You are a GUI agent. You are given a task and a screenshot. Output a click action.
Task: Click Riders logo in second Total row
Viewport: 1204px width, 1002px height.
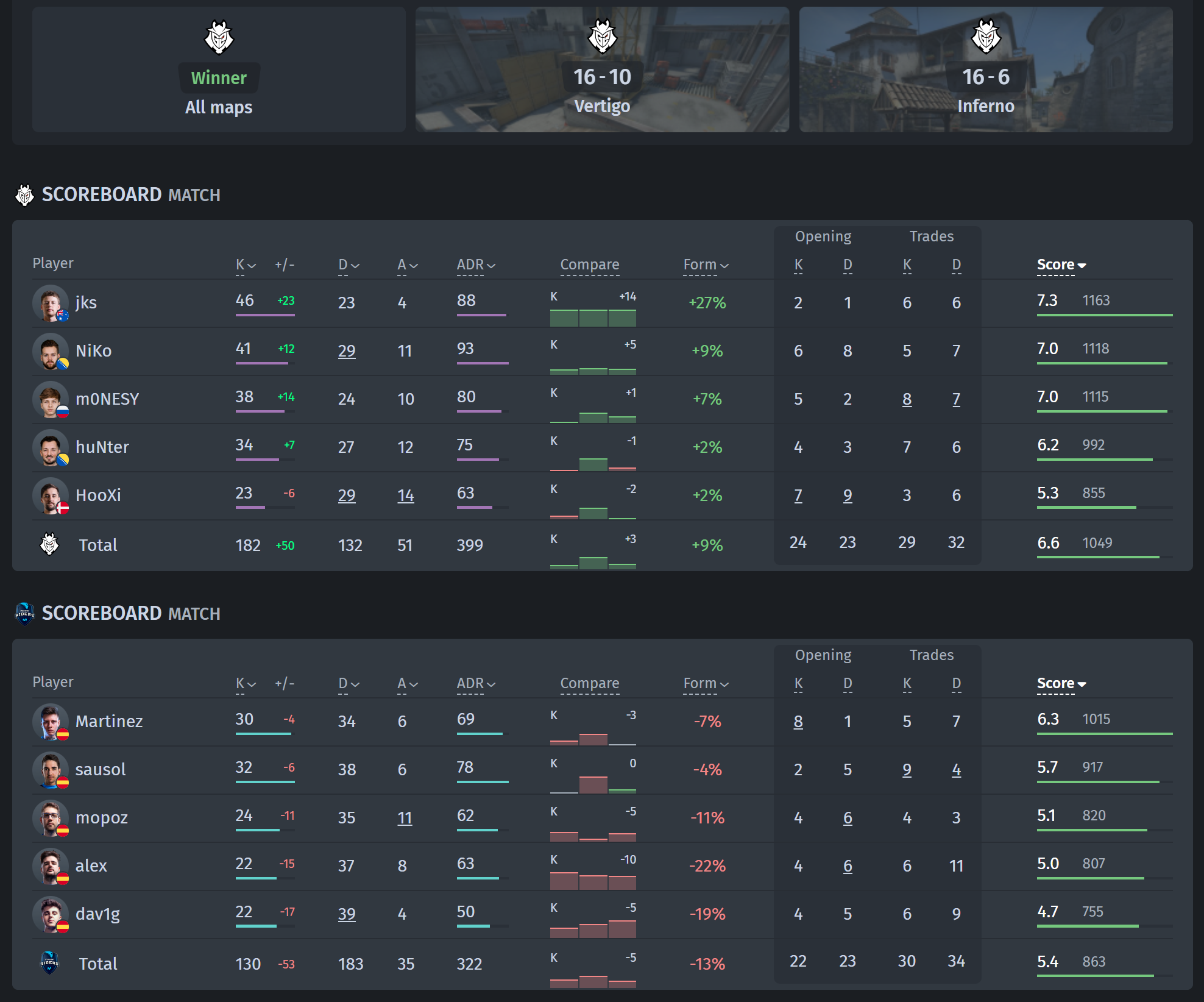point(49,963)
